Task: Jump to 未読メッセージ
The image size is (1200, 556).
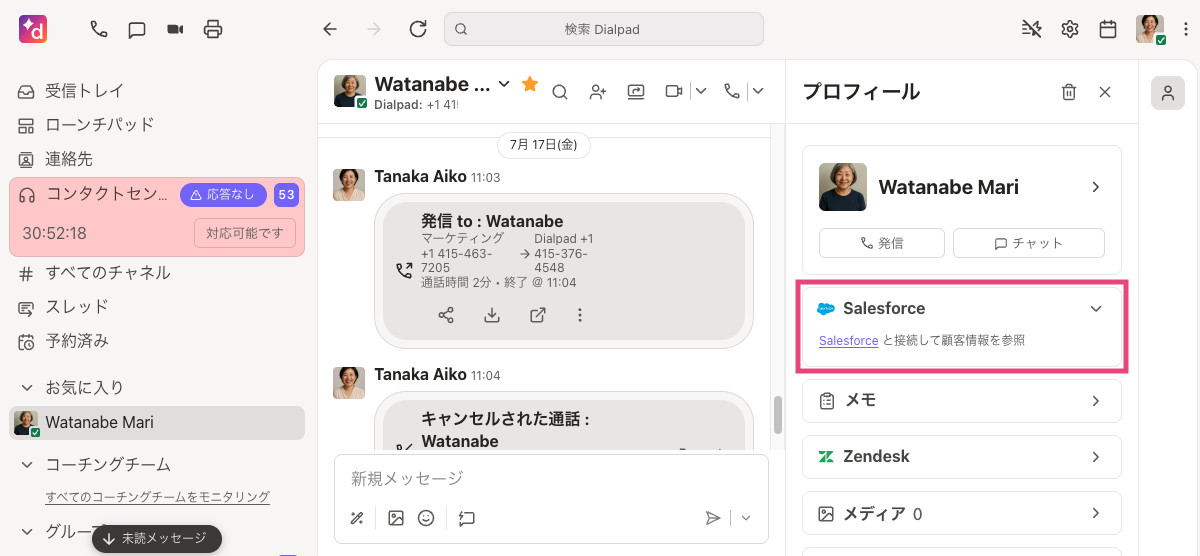Action: click(x=157, y=538)
